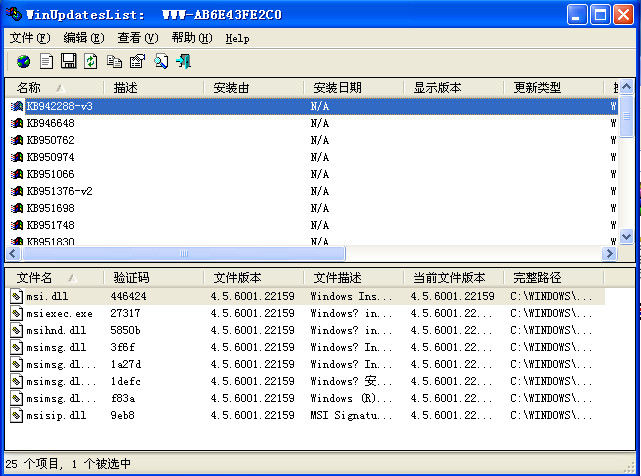Click horizontal scrollbar right arrow
This screenshot has height=476, width=641.
609,254
